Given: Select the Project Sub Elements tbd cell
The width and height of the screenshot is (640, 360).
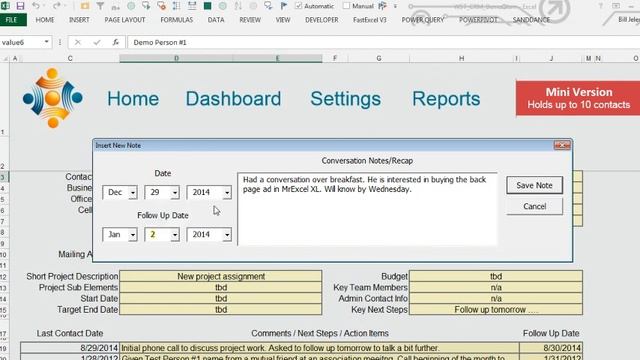Looking at the screenshot, I should (x=221, y=287).
